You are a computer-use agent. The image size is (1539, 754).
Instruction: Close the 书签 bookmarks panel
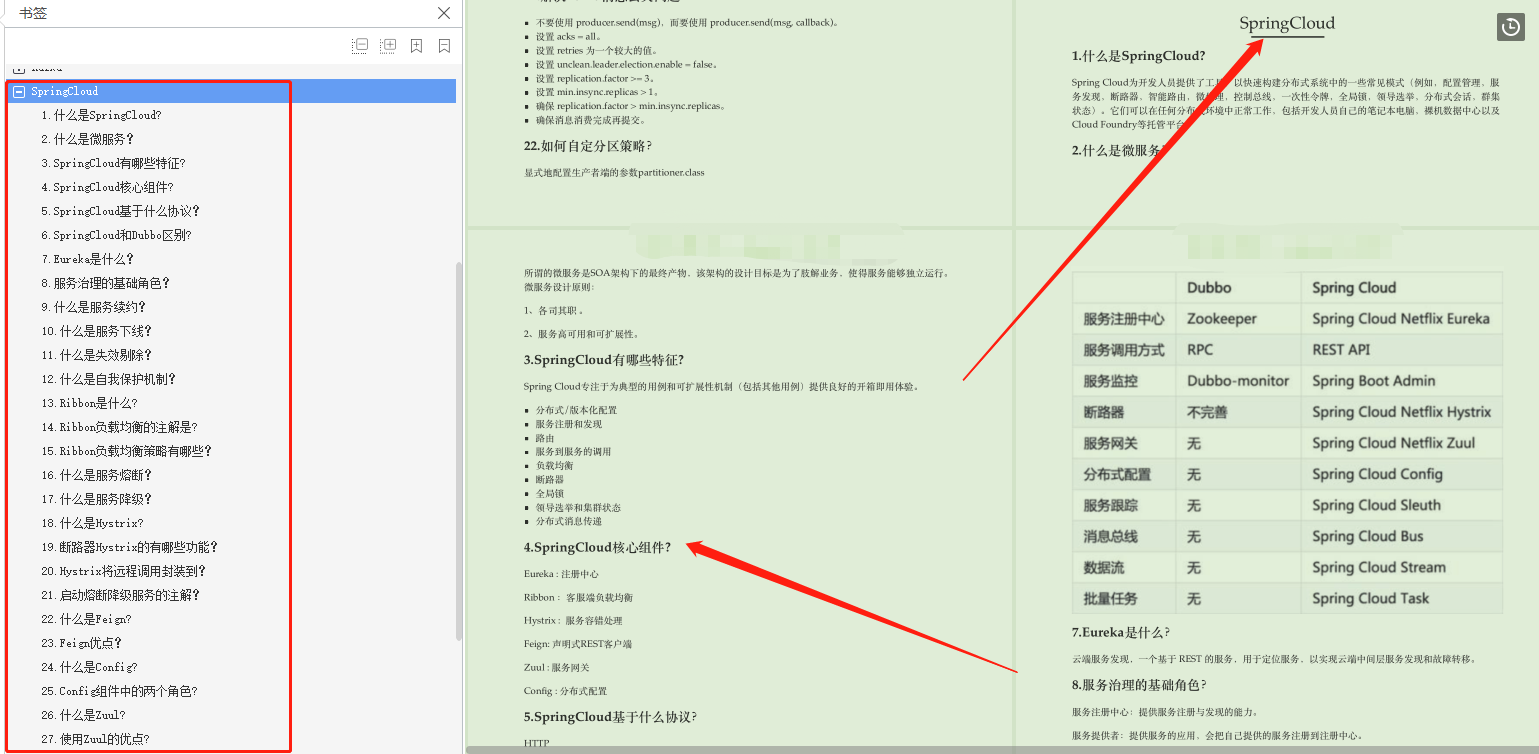[444, 13]
